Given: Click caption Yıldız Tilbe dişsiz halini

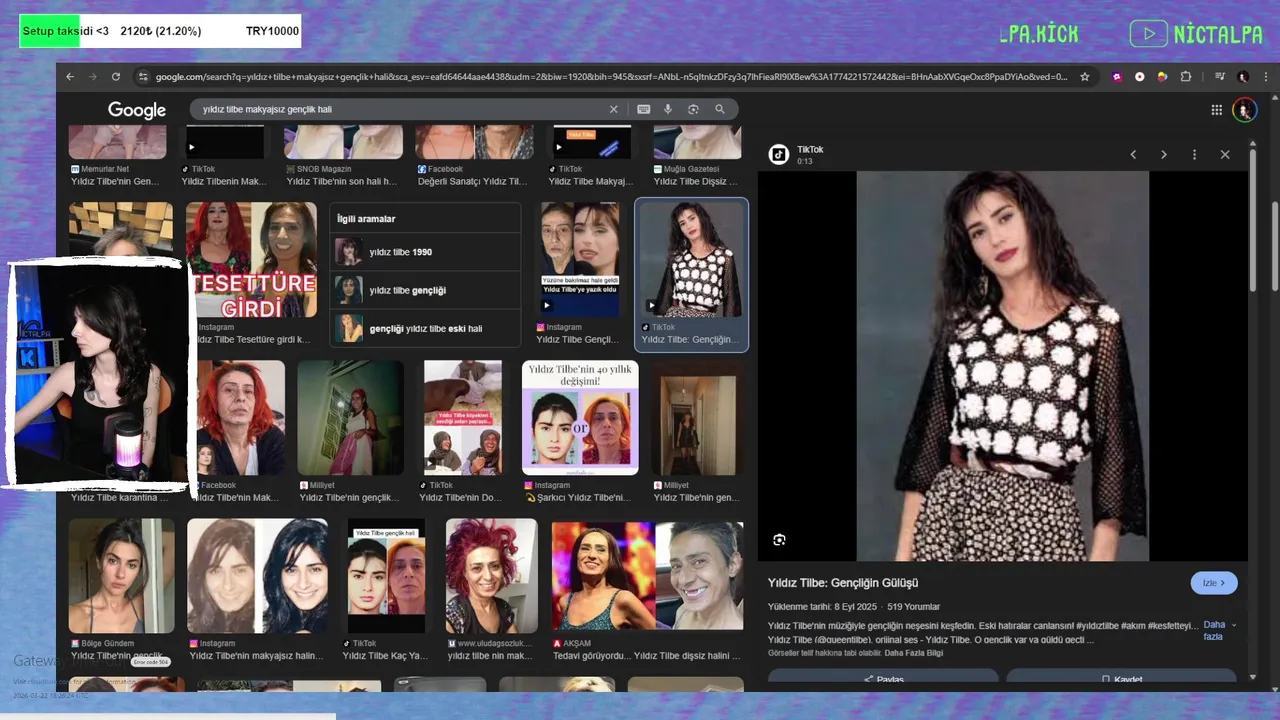Looking at the screenshot, I should (687, 656).
